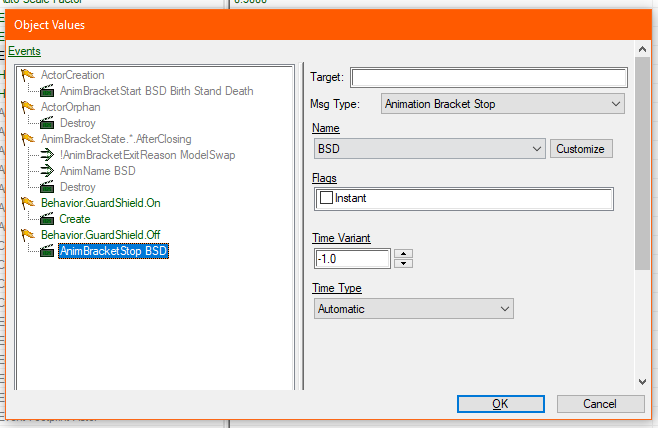658x428 pixels.
Task: Open the Msg Type dropdown
Action: pos(503,104)
